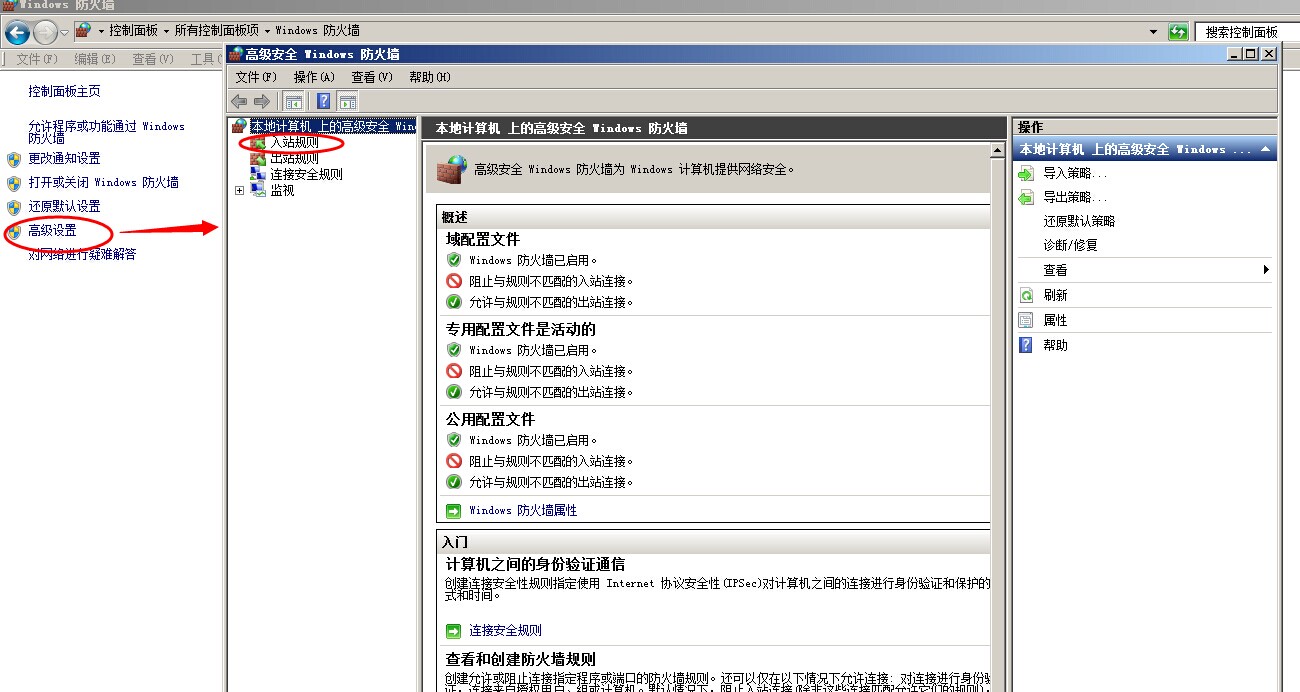Click the 导入策略 import policy icon
The image size is (1300, 692).
(1026, 173)
